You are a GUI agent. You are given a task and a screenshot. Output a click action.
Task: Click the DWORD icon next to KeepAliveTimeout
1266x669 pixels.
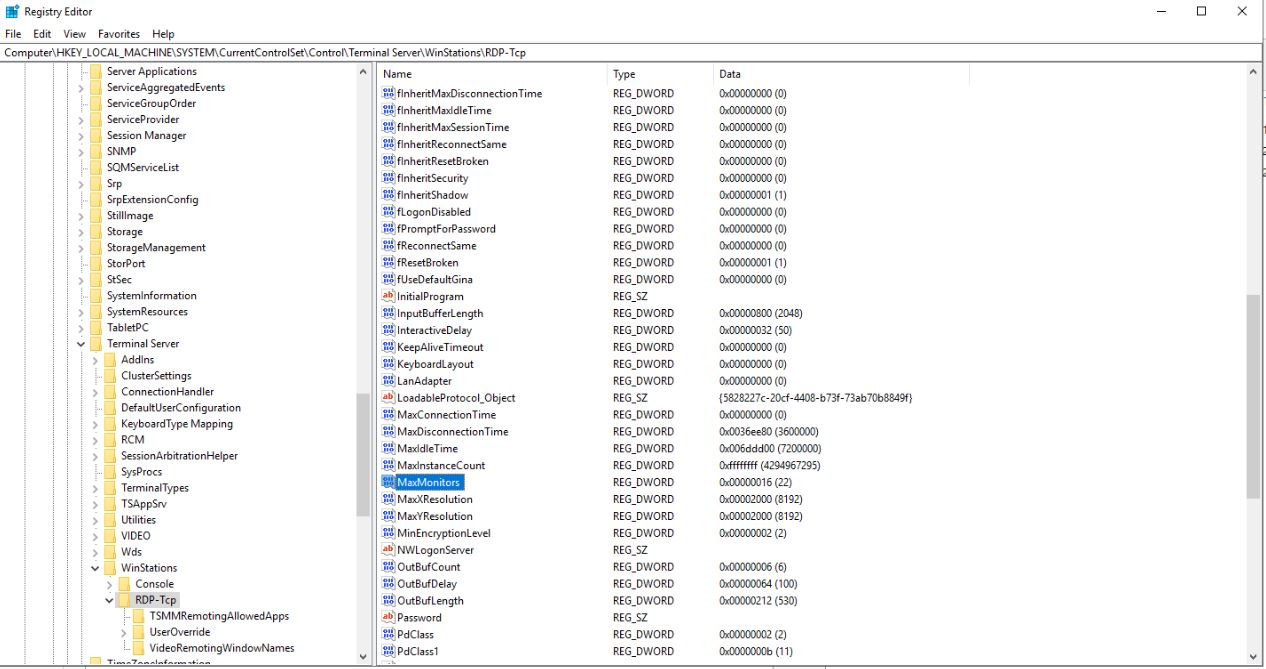tap(387, 347)
